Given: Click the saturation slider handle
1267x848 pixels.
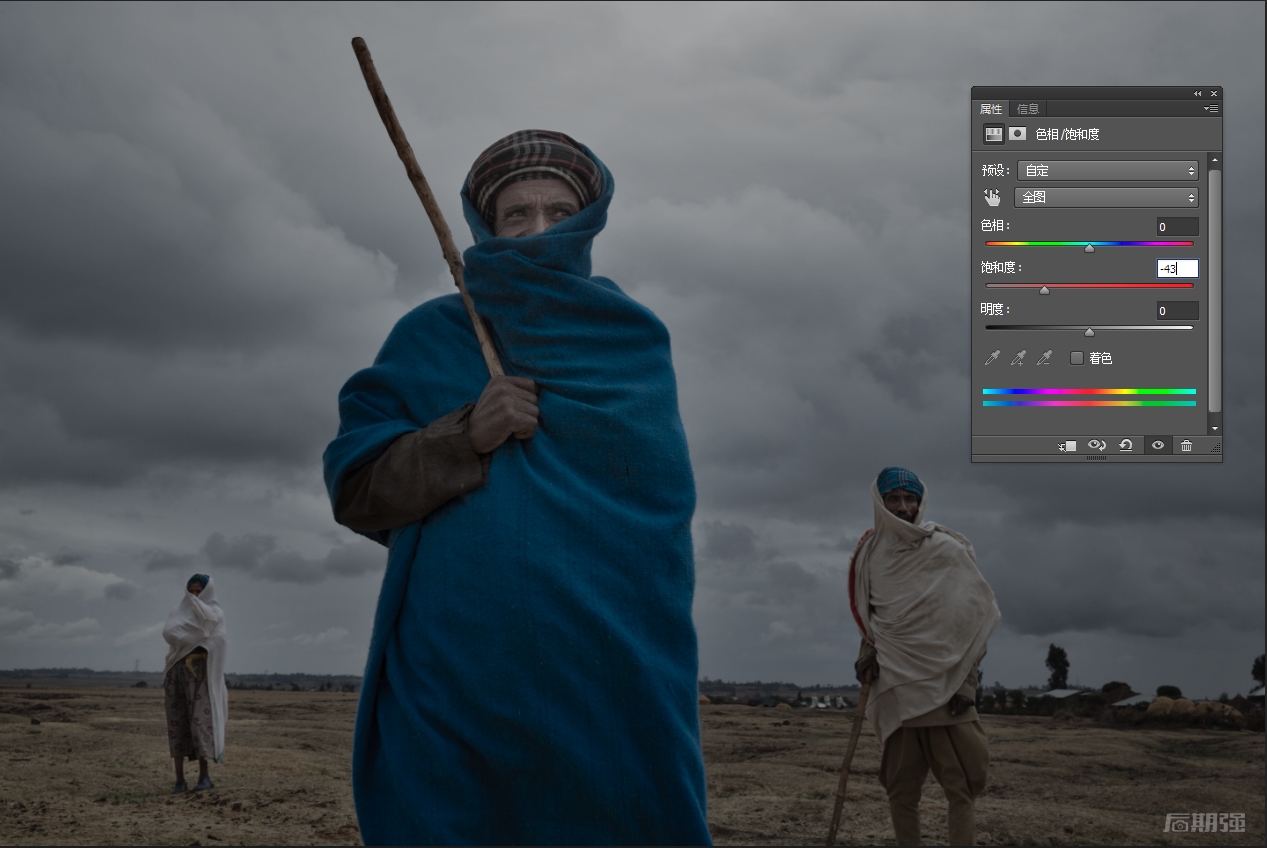Looking at the screenshot, I should click(1045, 290).
